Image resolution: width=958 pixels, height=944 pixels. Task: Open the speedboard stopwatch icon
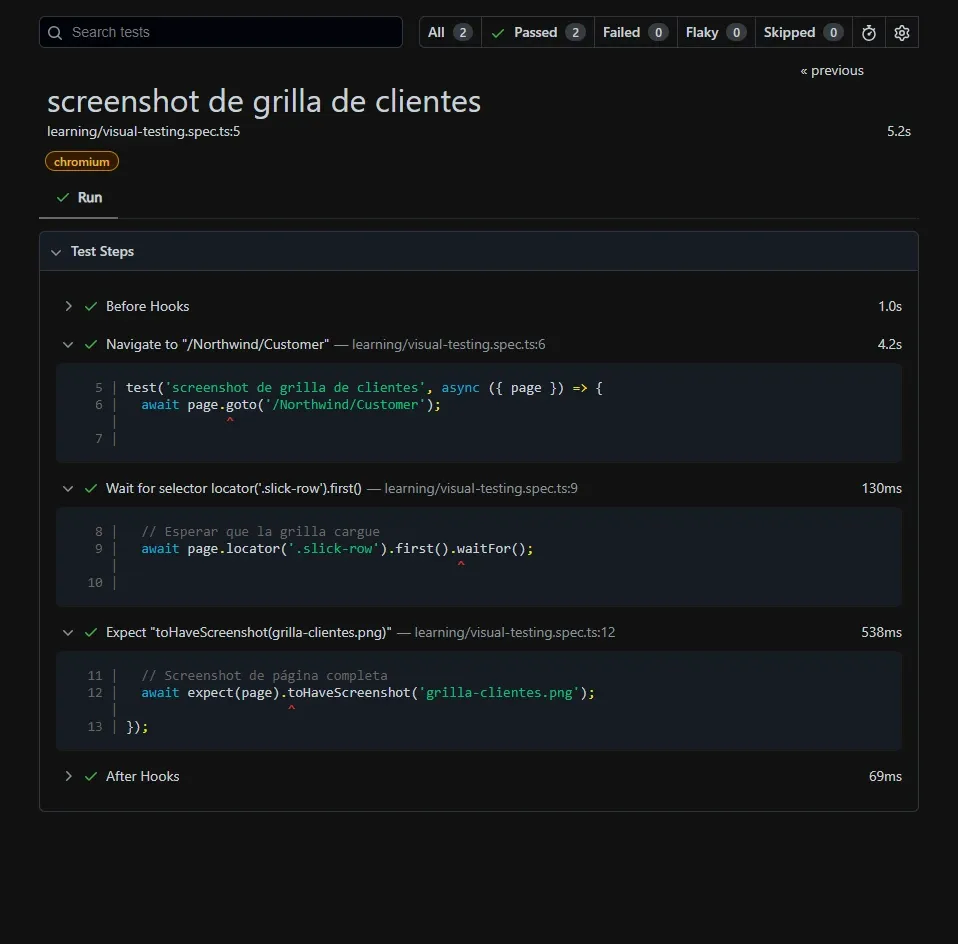(x=869, y=33)
